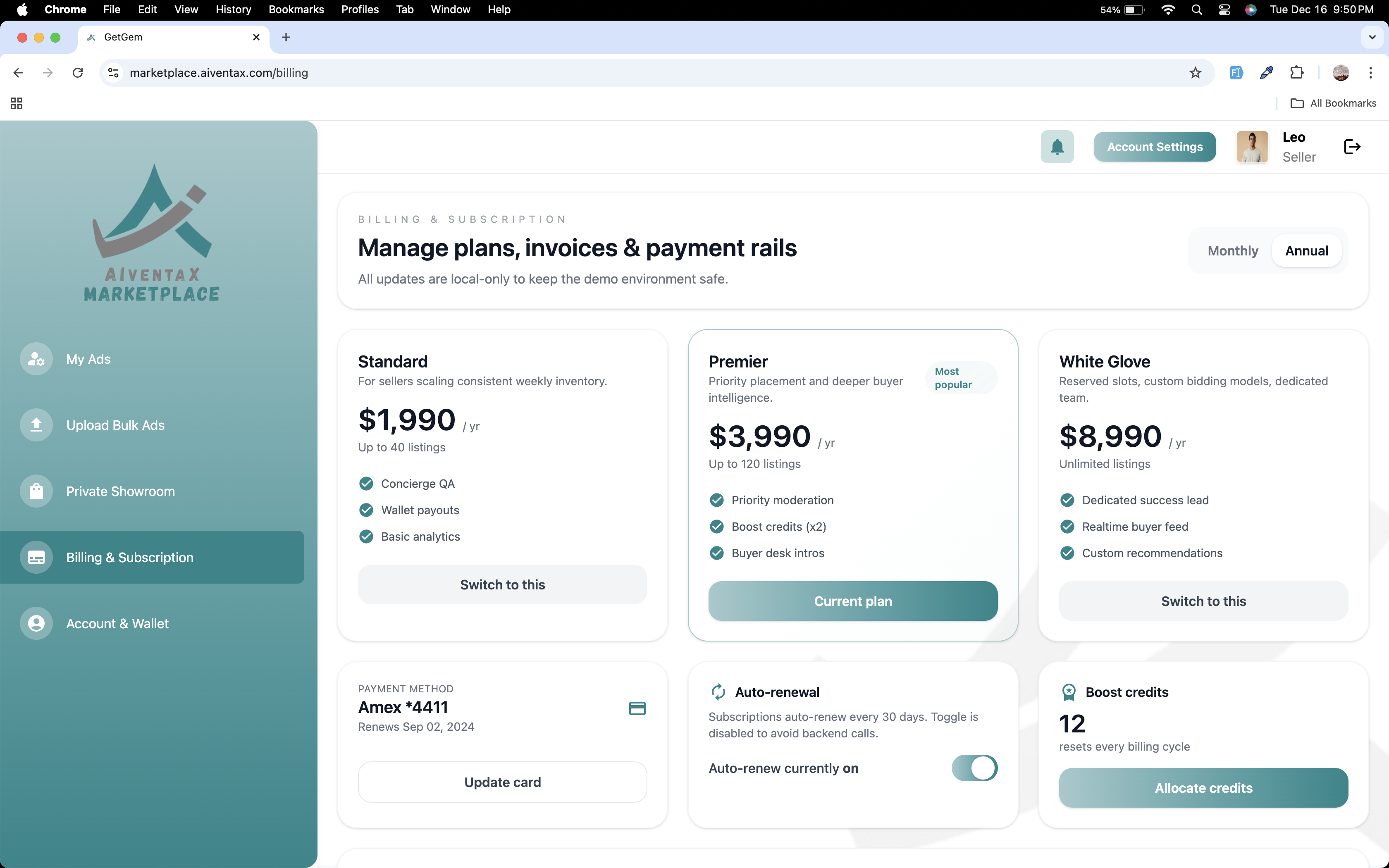Click Upload Bulk Ads upload icon
This screenshot has width=1389, height=868.
click(36, 425)
